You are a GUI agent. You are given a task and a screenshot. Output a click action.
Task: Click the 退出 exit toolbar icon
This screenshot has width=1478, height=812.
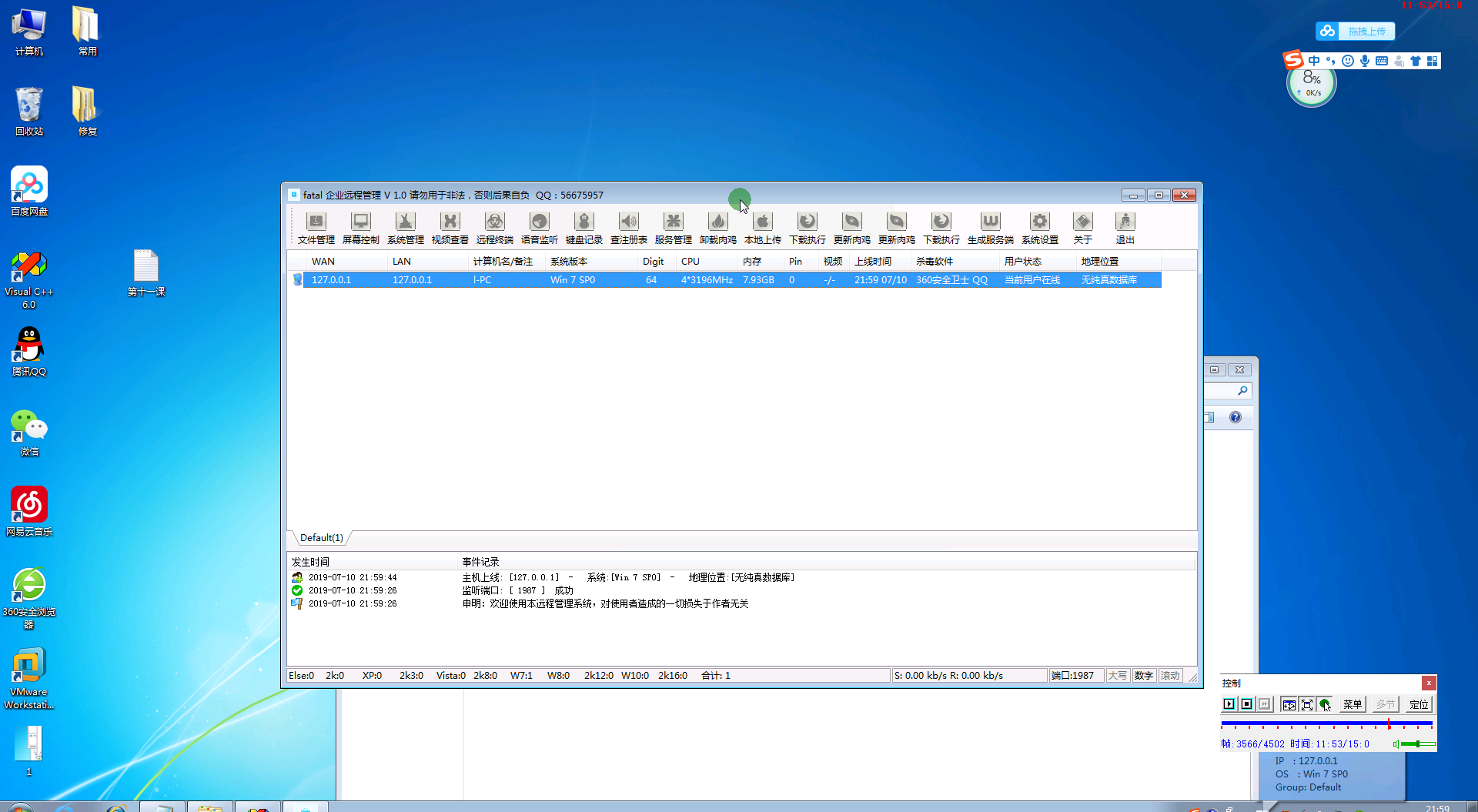pyautogui.click(x=1125, y=228)
